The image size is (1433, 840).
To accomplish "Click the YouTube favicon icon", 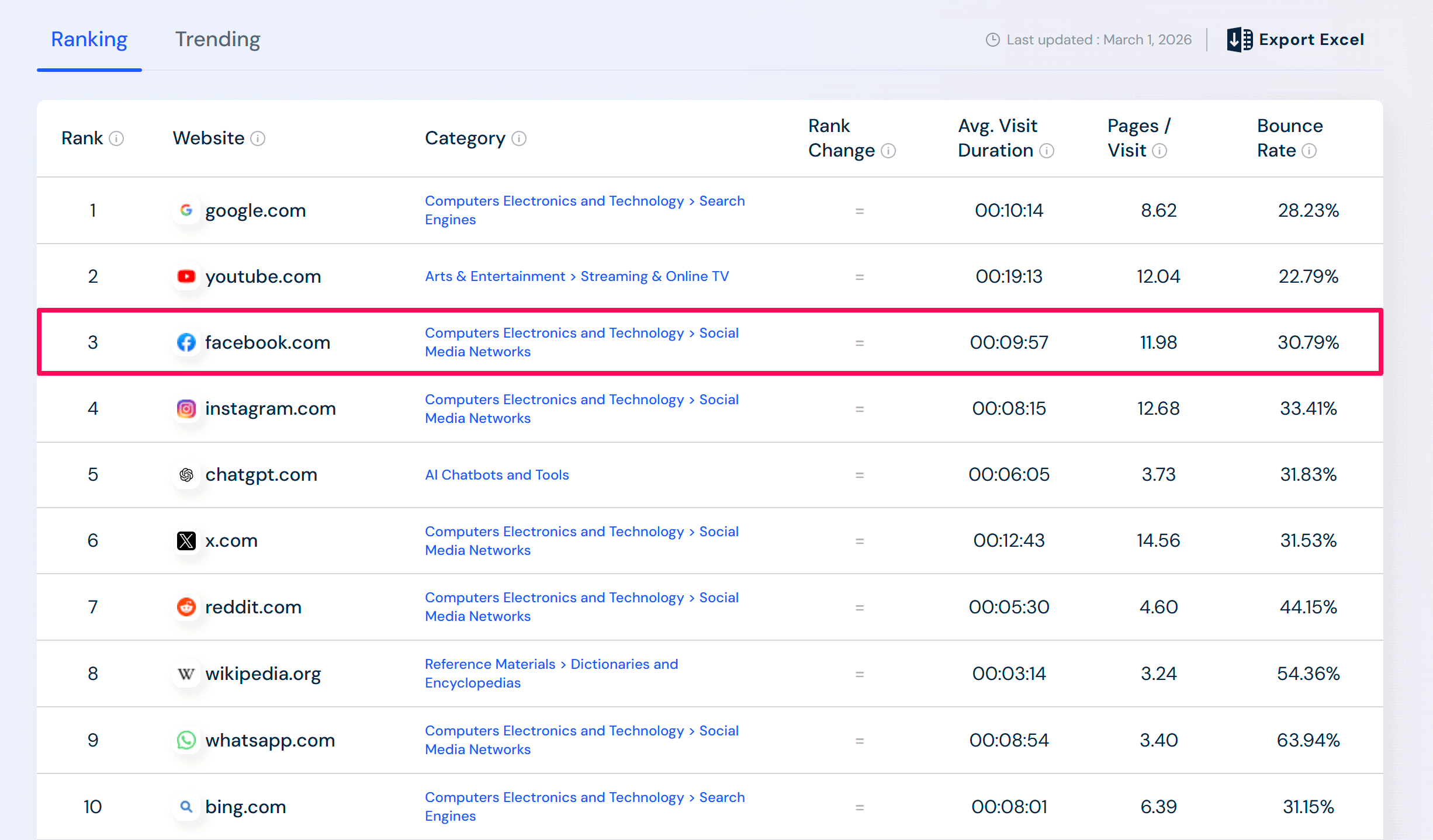I will (186, 276).
